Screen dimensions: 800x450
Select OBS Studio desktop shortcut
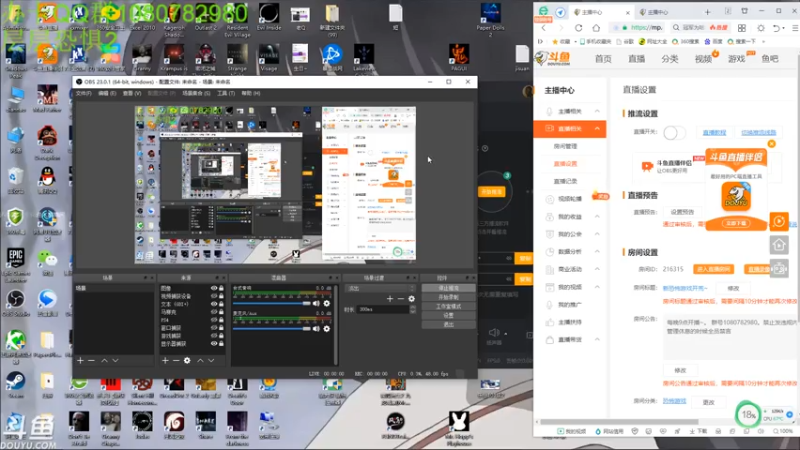tap(15, 303)
